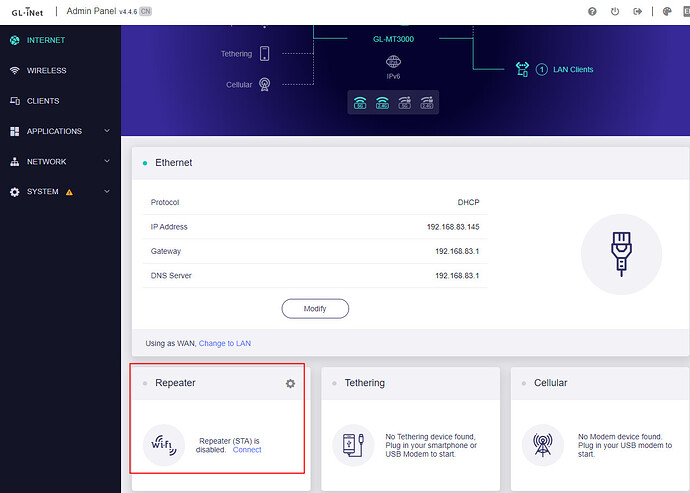Open Repeater settings gear icon
Image resolution: width=690 pixels, height=493 pixels.
pyautogui.click(x=290, y=383)
